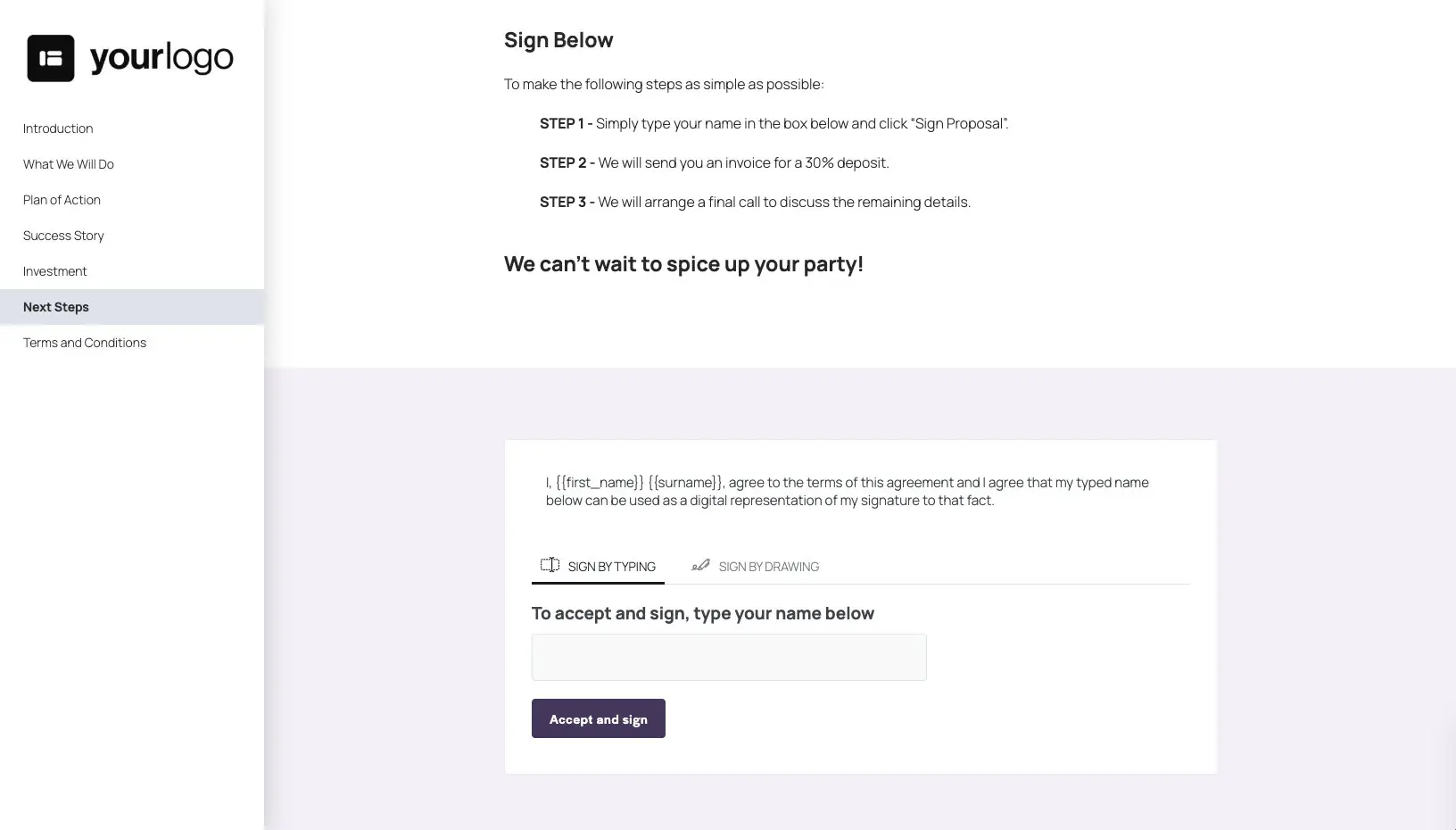Click the STEP 1 instruction line

[773, 123]
